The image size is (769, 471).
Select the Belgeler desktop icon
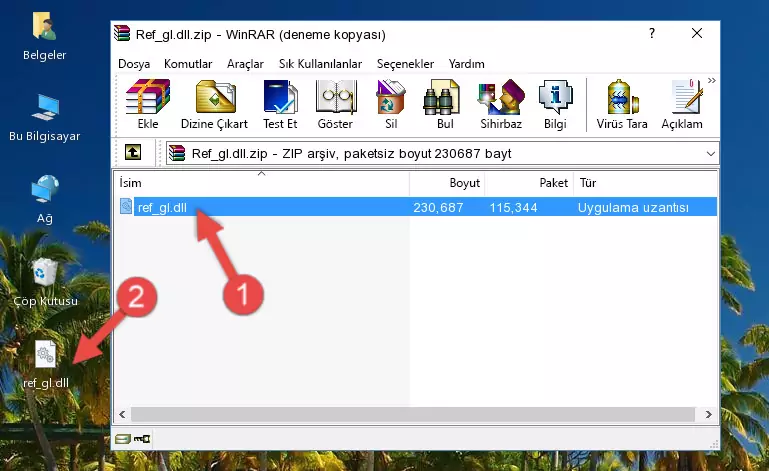pos(45,37)
